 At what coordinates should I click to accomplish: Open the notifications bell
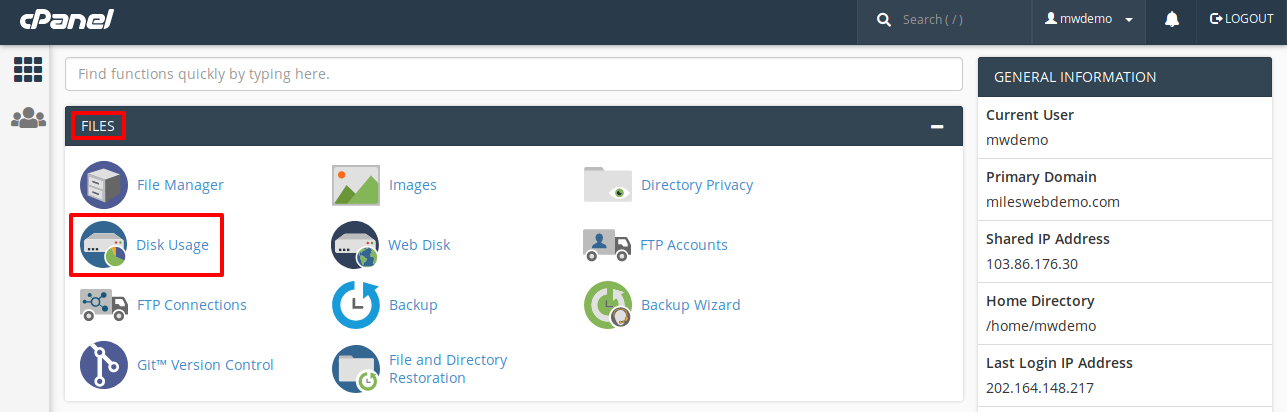1171,19
